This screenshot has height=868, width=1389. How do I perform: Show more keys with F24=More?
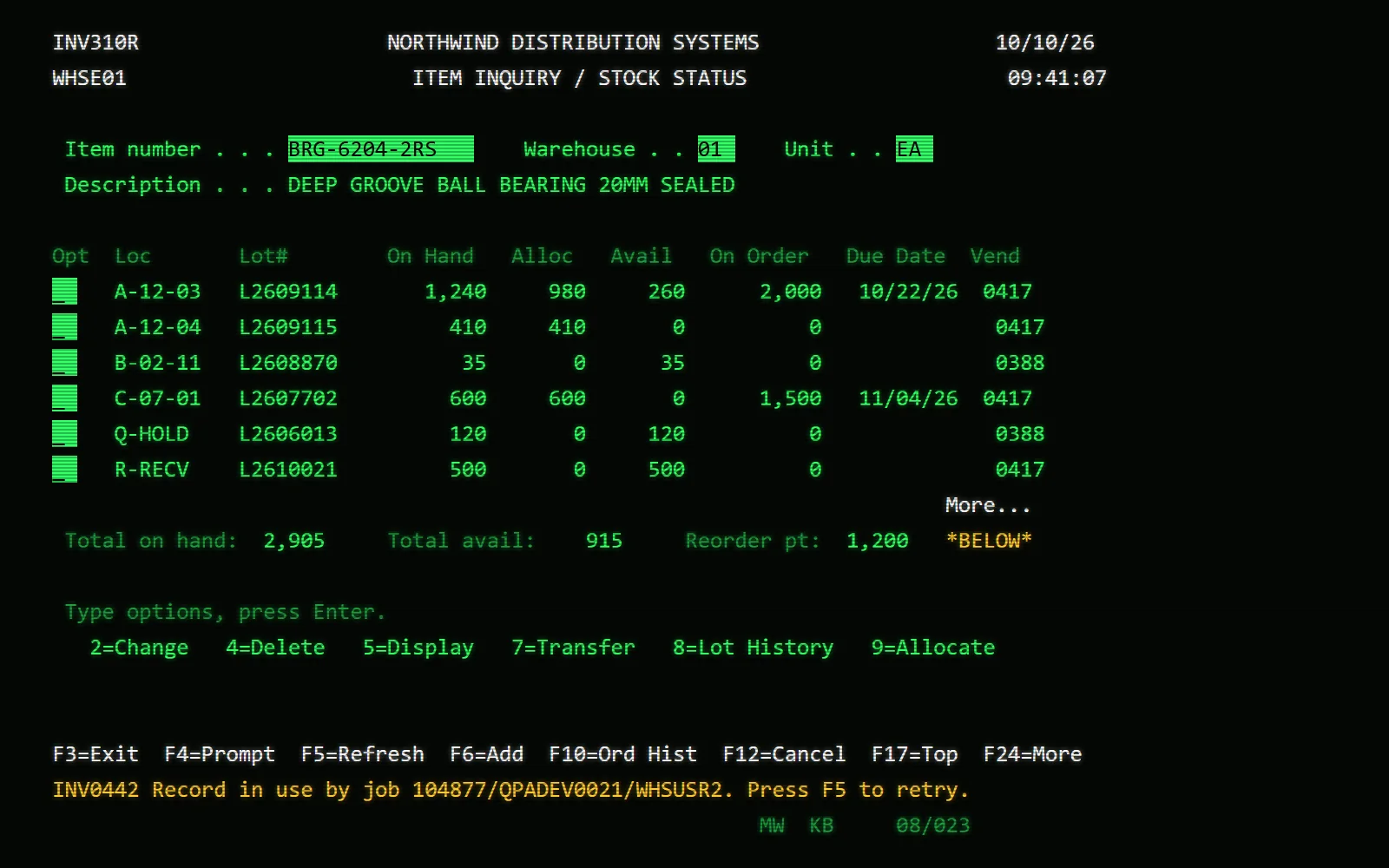[1032, 754]
